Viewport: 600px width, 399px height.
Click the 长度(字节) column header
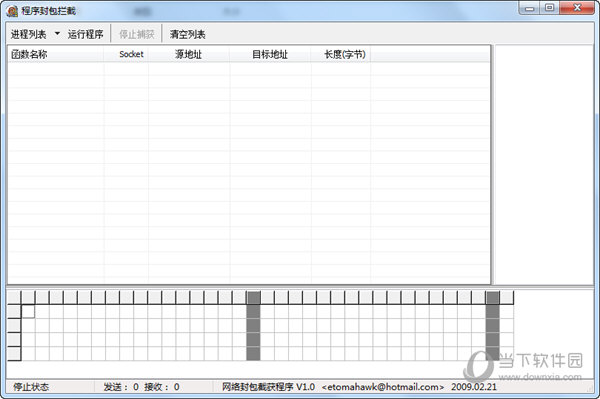point(341,54)
